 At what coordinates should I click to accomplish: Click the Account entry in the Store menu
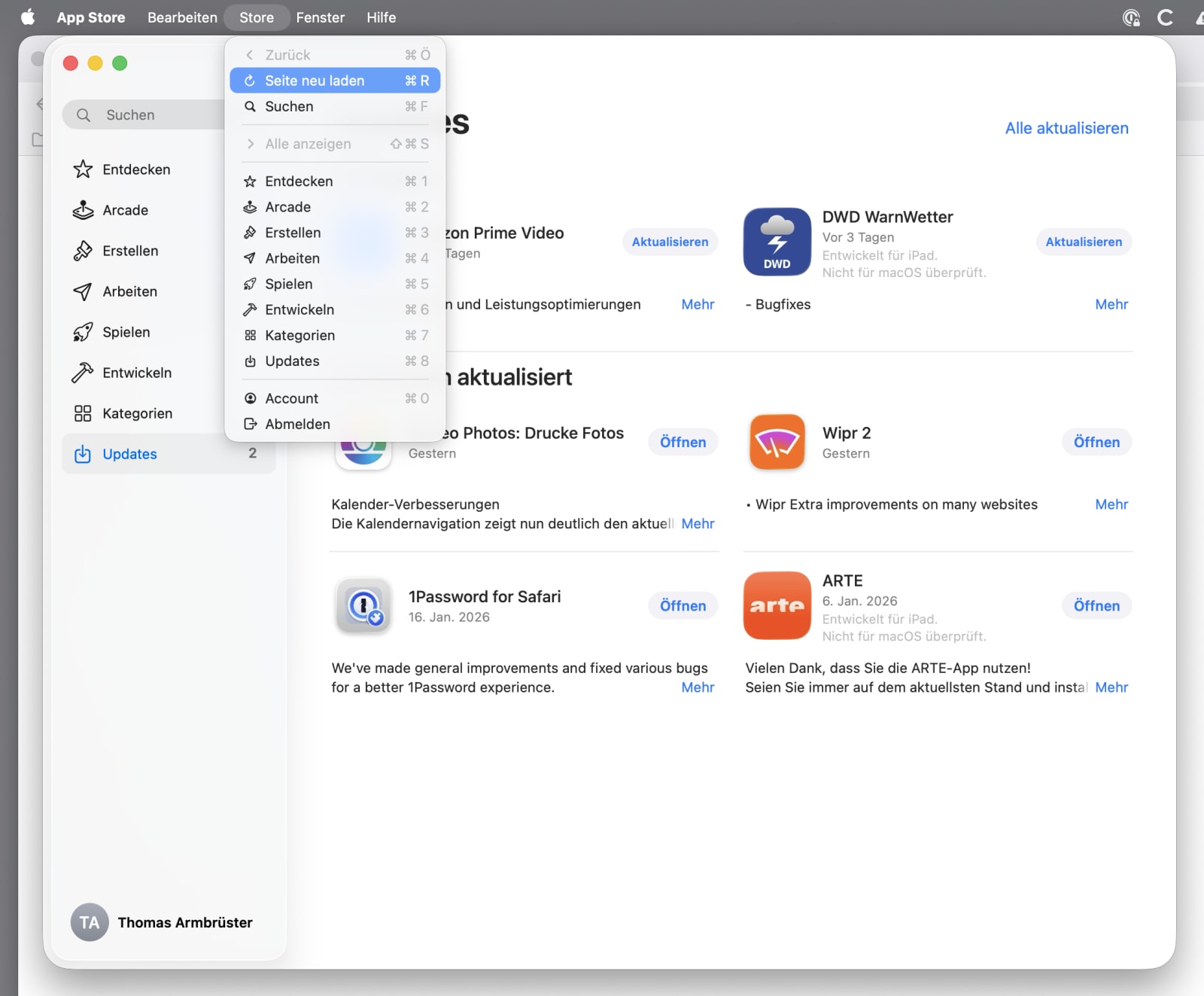pos(291,398)
